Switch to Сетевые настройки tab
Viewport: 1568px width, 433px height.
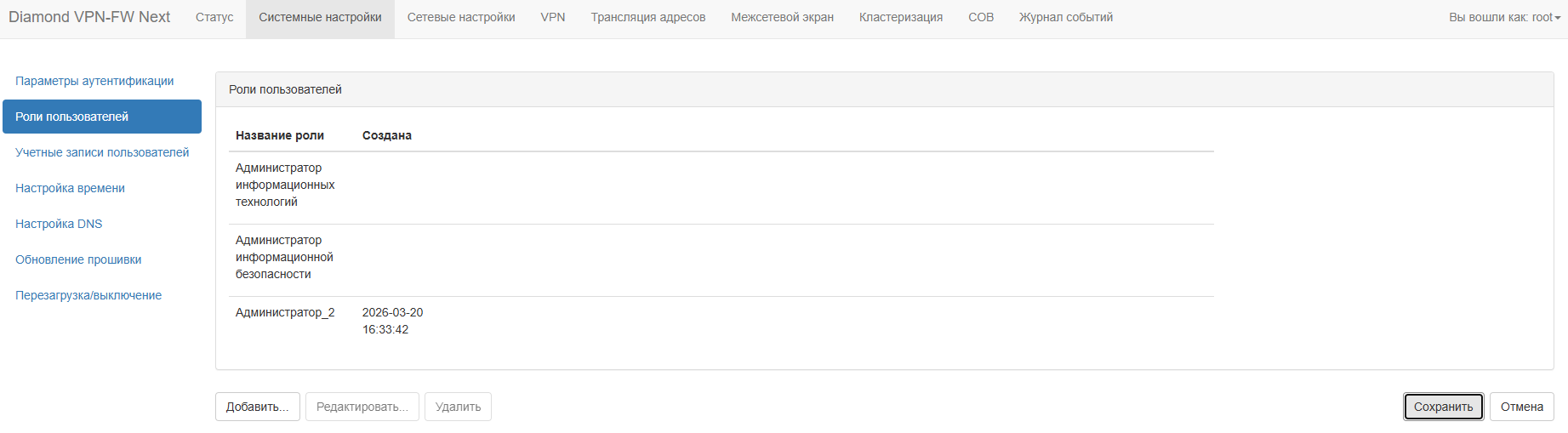pyautogui.click(x=461, y=17)
